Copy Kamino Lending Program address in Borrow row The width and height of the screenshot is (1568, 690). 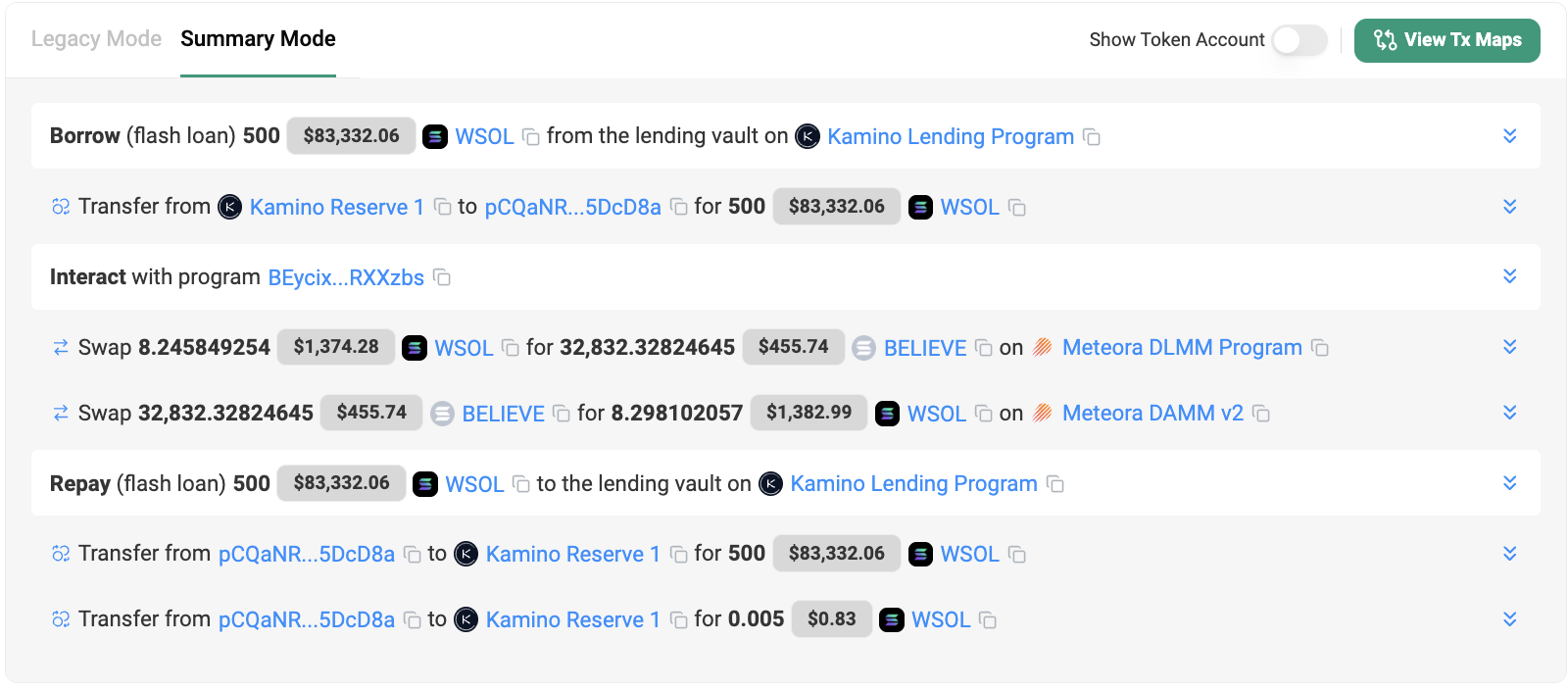click(x=1092, y=137)
